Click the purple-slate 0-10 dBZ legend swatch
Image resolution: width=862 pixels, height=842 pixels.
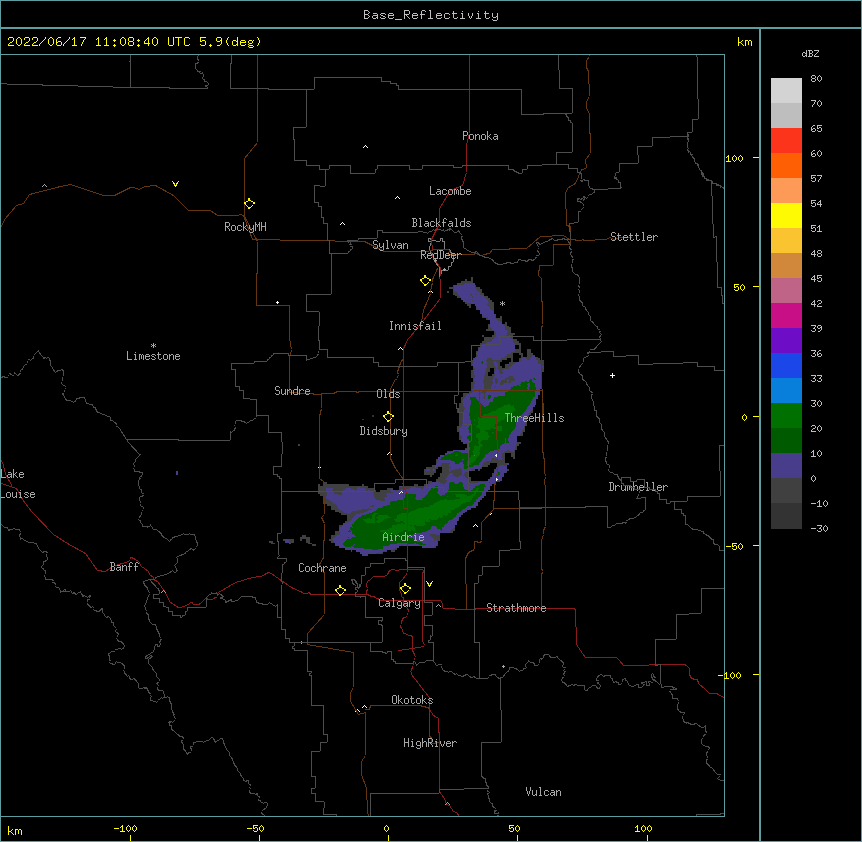(786, 466)
